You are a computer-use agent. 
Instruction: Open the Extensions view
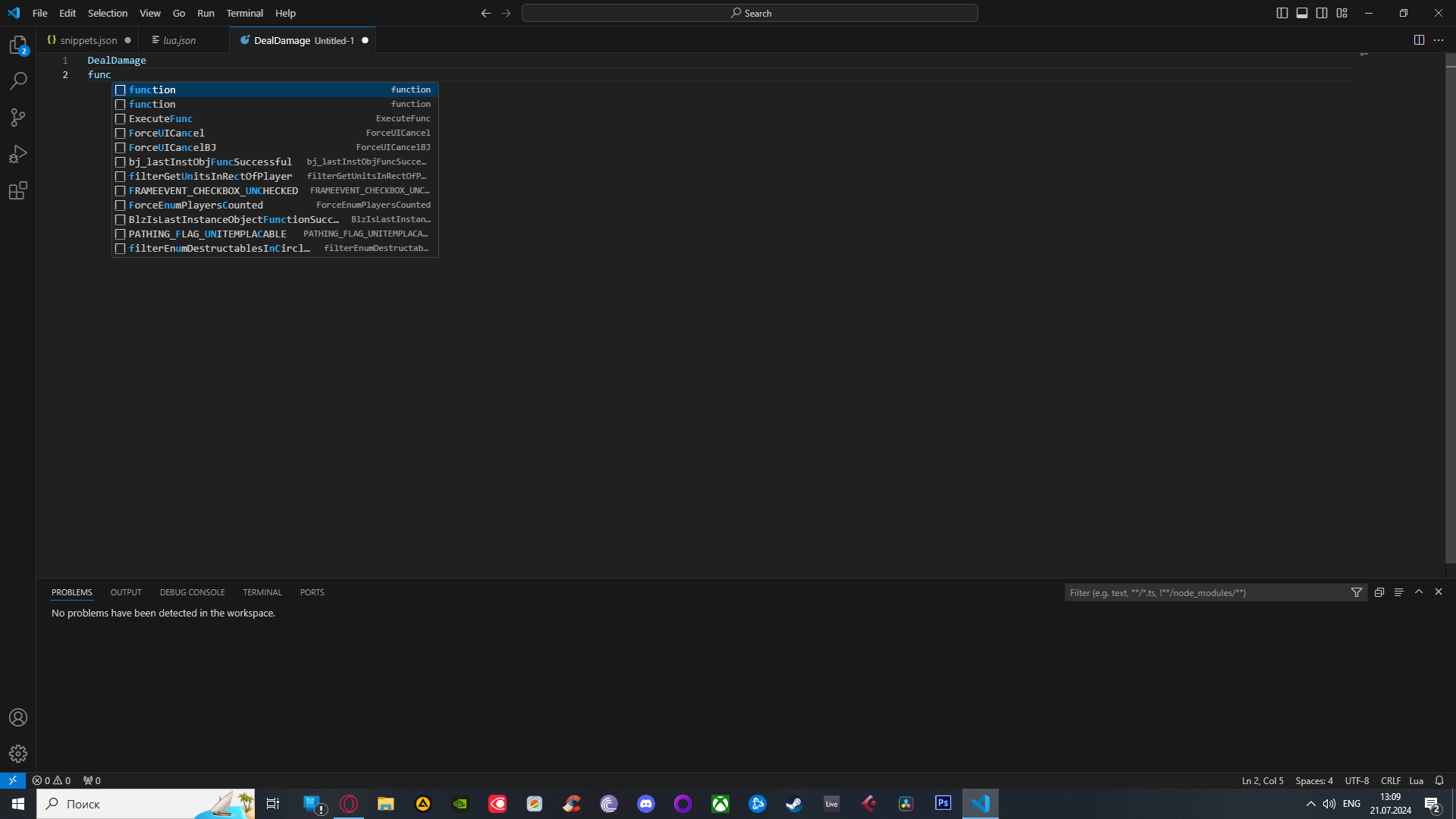[18, 190]
